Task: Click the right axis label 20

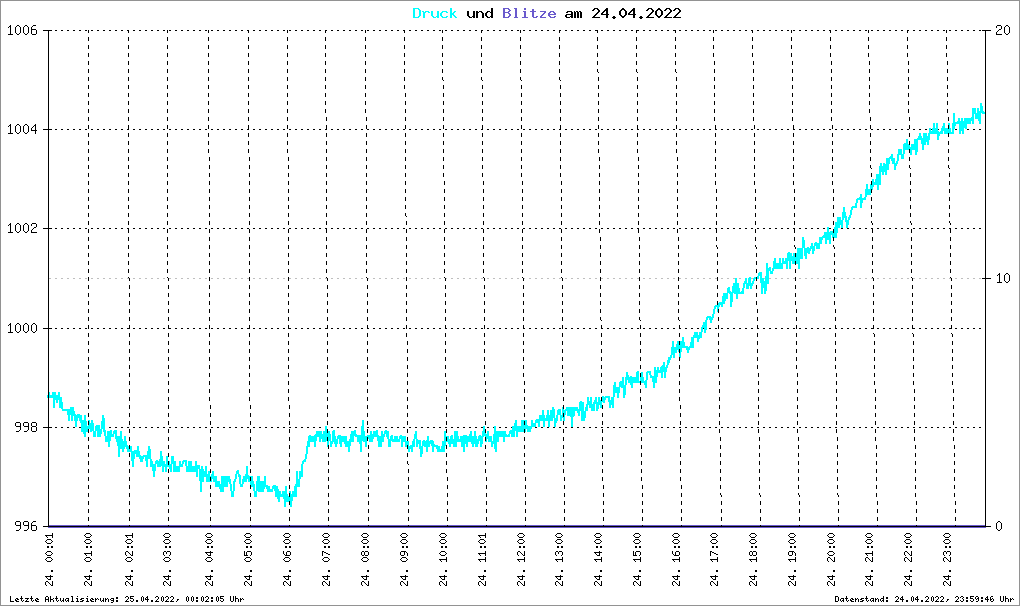Action: [x=1003, y=31]
